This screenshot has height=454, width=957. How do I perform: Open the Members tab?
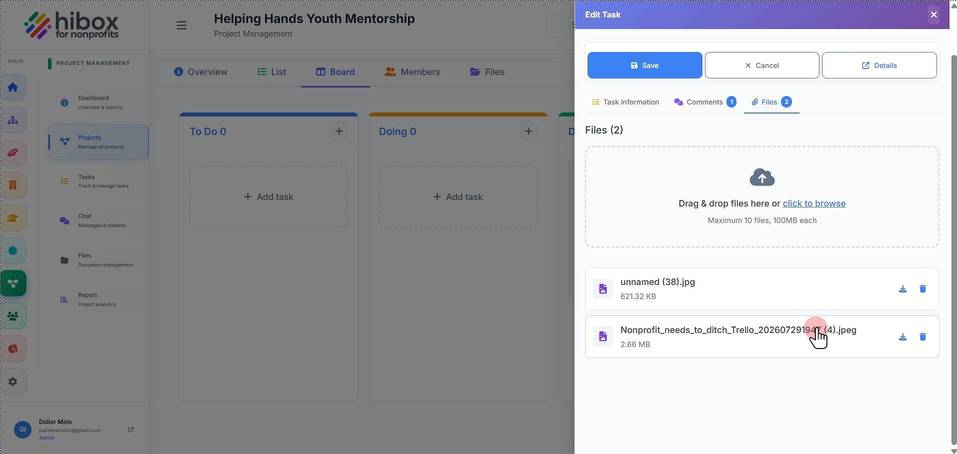click(412, 72)
